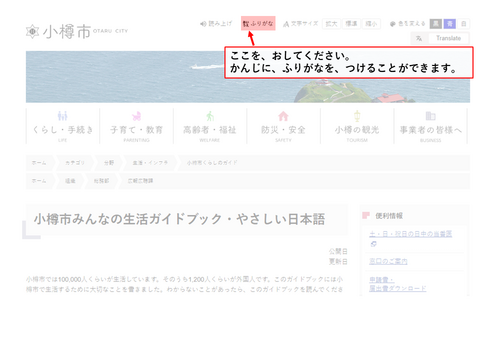Click the 小樽市みんなの生活ガイドブック page title
Image resolution: width=480 pixels, height=360 pixels.
pyautogui.click(x=179, y=219)
